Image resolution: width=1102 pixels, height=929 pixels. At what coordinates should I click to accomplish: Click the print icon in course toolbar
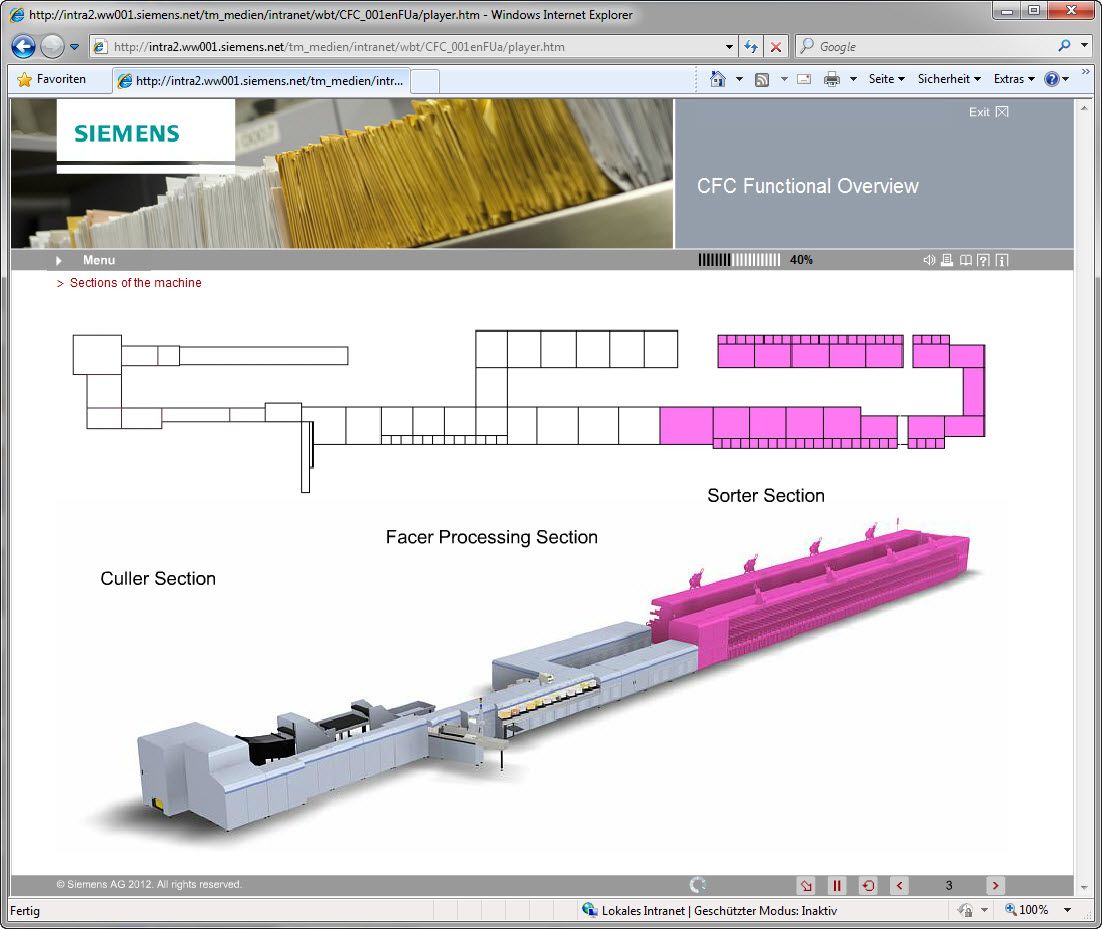click(947, 260)
